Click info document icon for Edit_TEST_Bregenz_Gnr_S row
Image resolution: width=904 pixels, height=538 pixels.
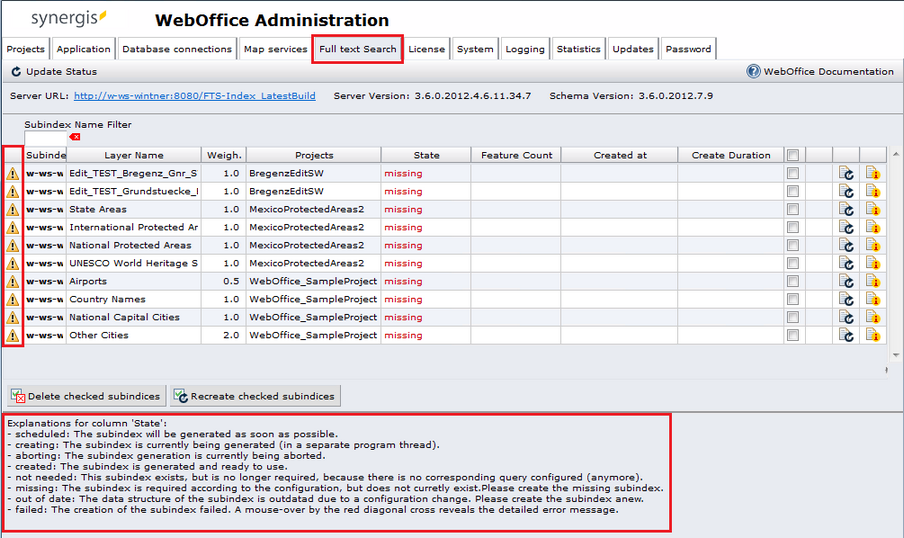point(872,173)
